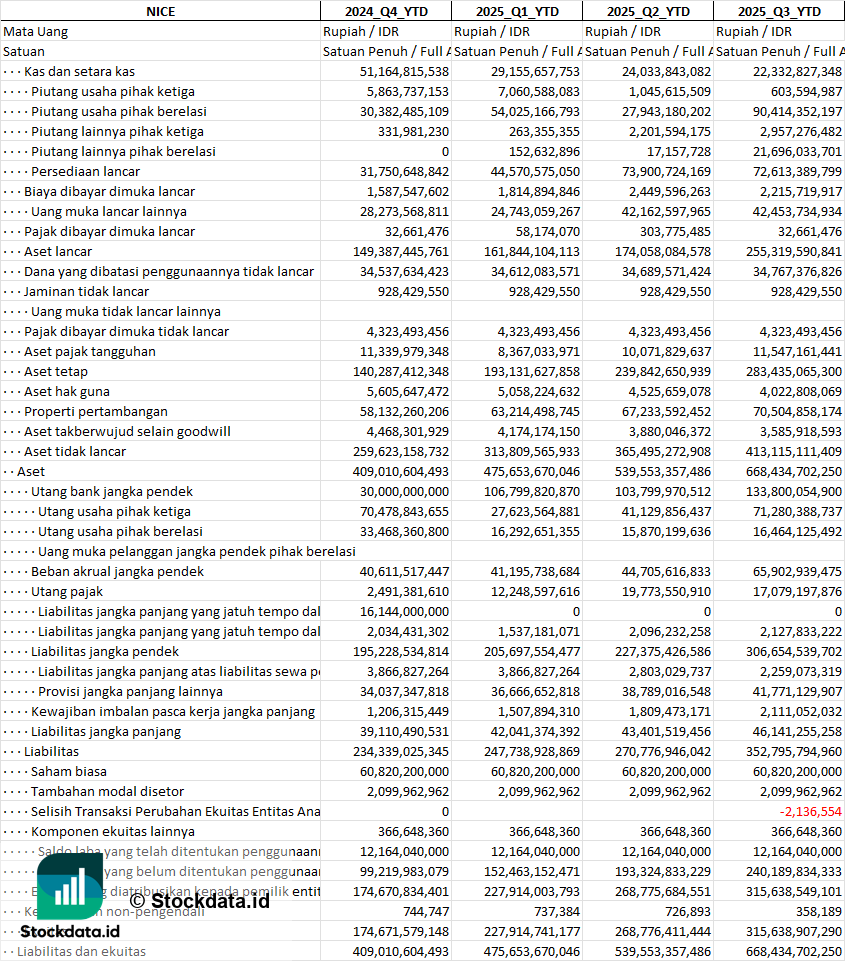Viewport: 845px width, 961px height.
Task: Click cell value 306,654,539,702
Action: [x=794, y=651]
